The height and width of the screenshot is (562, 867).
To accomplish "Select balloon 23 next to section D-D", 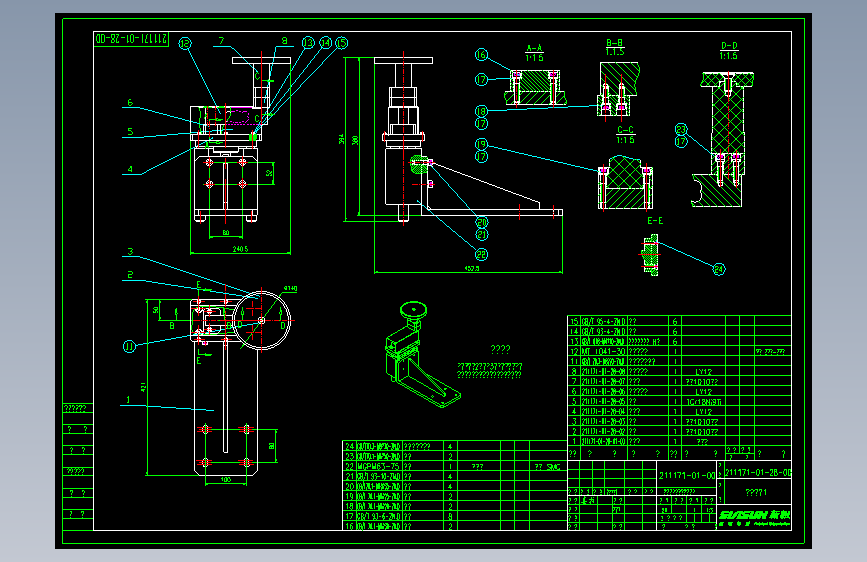I will click(x=681, y=129).
